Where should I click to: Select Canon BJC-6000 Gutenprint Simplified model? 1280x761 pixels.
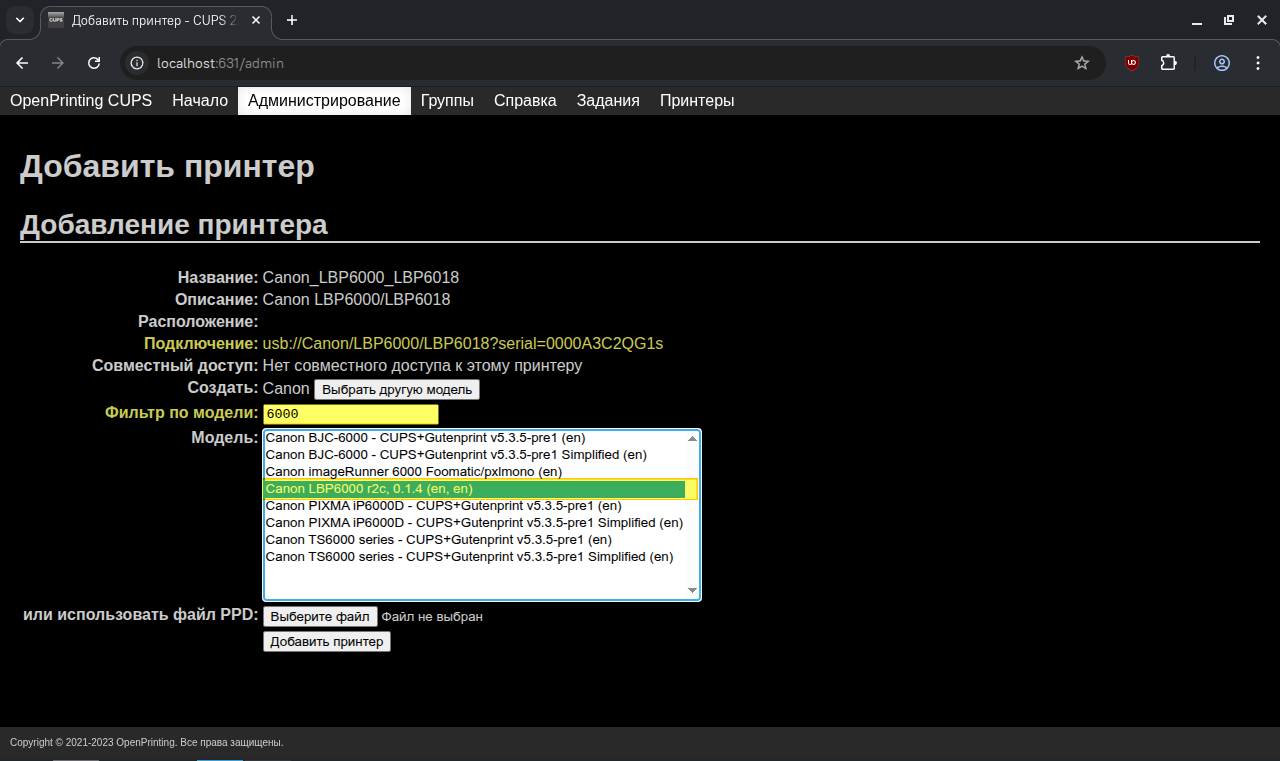click(x=475, y=455)
